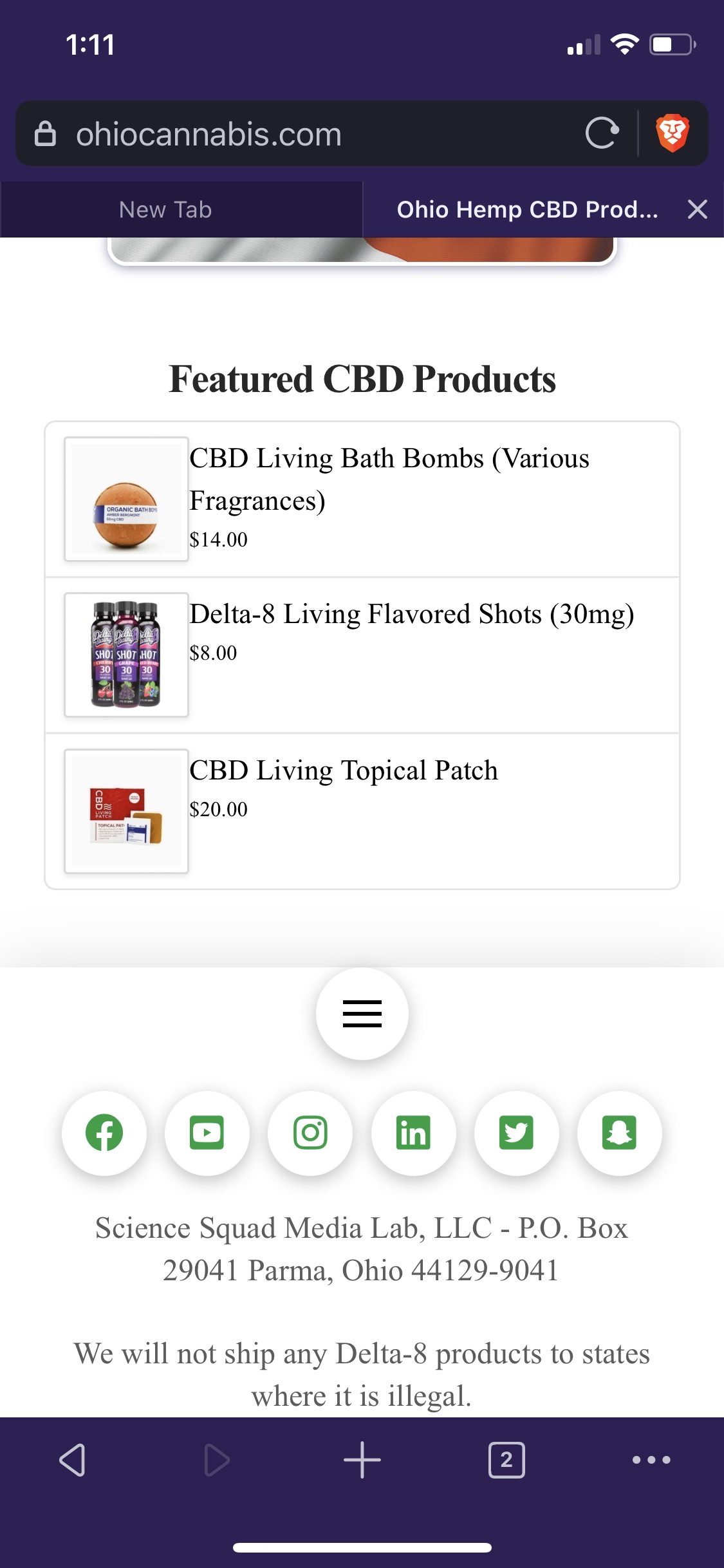Expand the hamburger site menu
The width and height of the screenshot is (724, 1568).
click(x=362, y=1013)
